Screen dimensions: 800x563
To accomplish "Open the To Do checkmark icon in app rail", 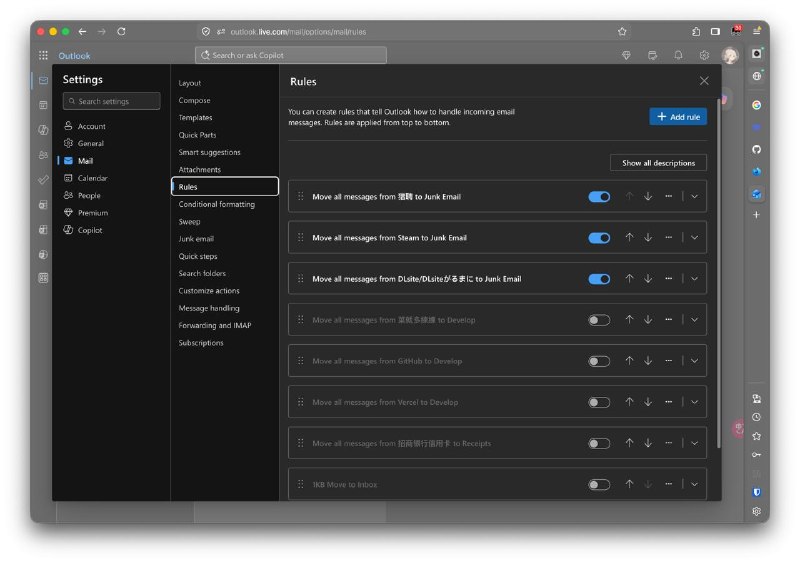I will pos(43,180).
